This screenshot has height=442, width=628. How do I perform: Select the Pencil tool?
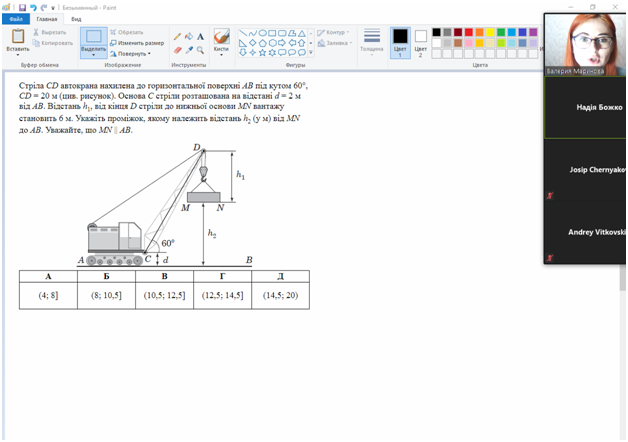pos(177,36)
